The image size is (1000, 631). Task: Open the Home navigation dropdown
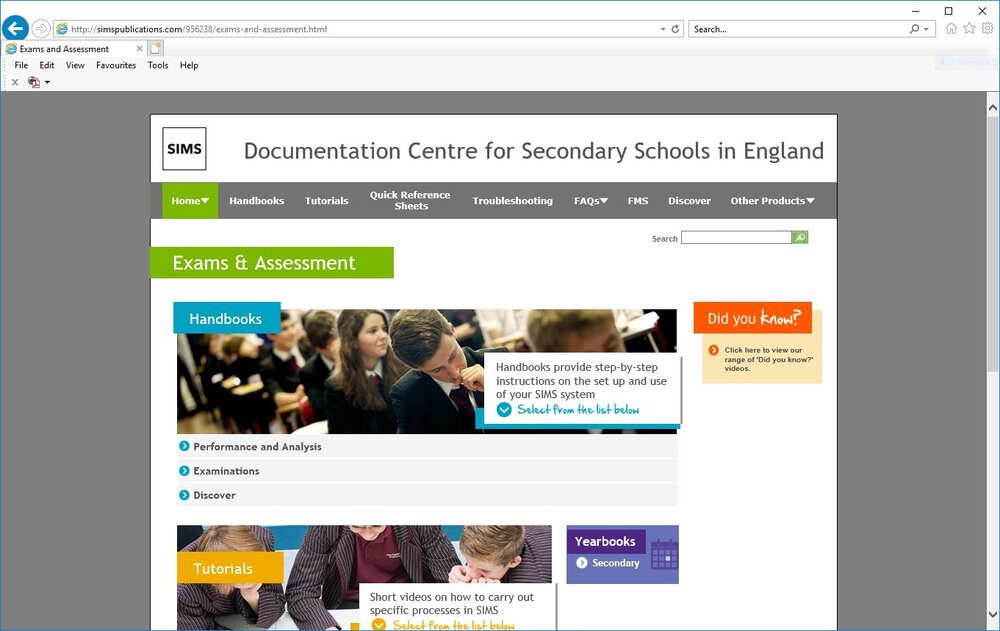tap(190, 200)
